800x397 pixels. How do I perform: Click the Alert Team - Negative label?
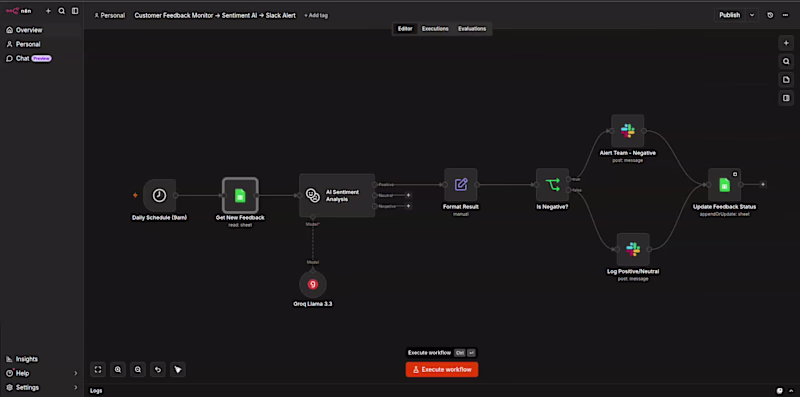click(628, 153)
